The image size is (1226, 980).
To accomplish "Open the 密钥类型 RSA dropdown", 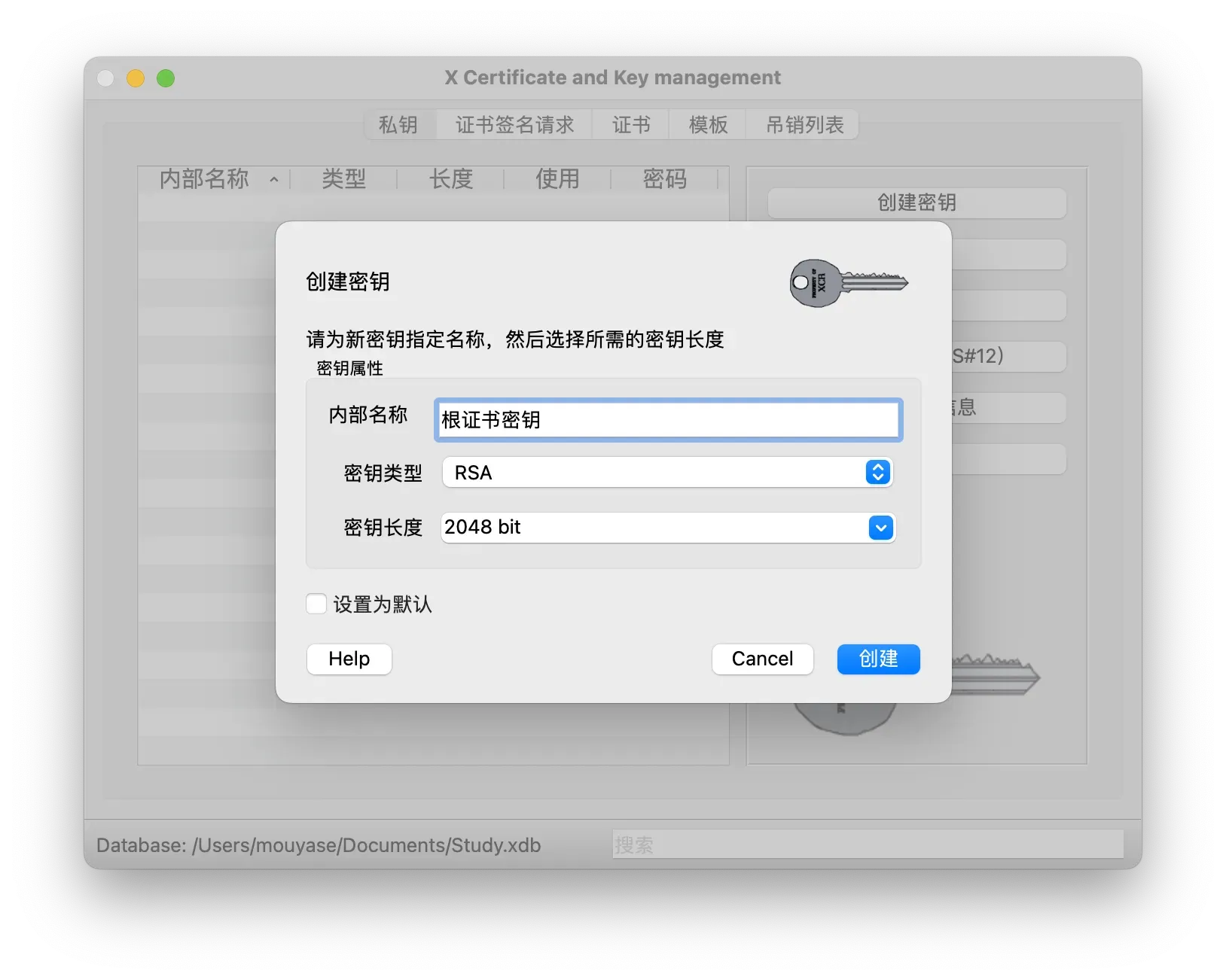I will pyautogui.click(x=667, y=473).
